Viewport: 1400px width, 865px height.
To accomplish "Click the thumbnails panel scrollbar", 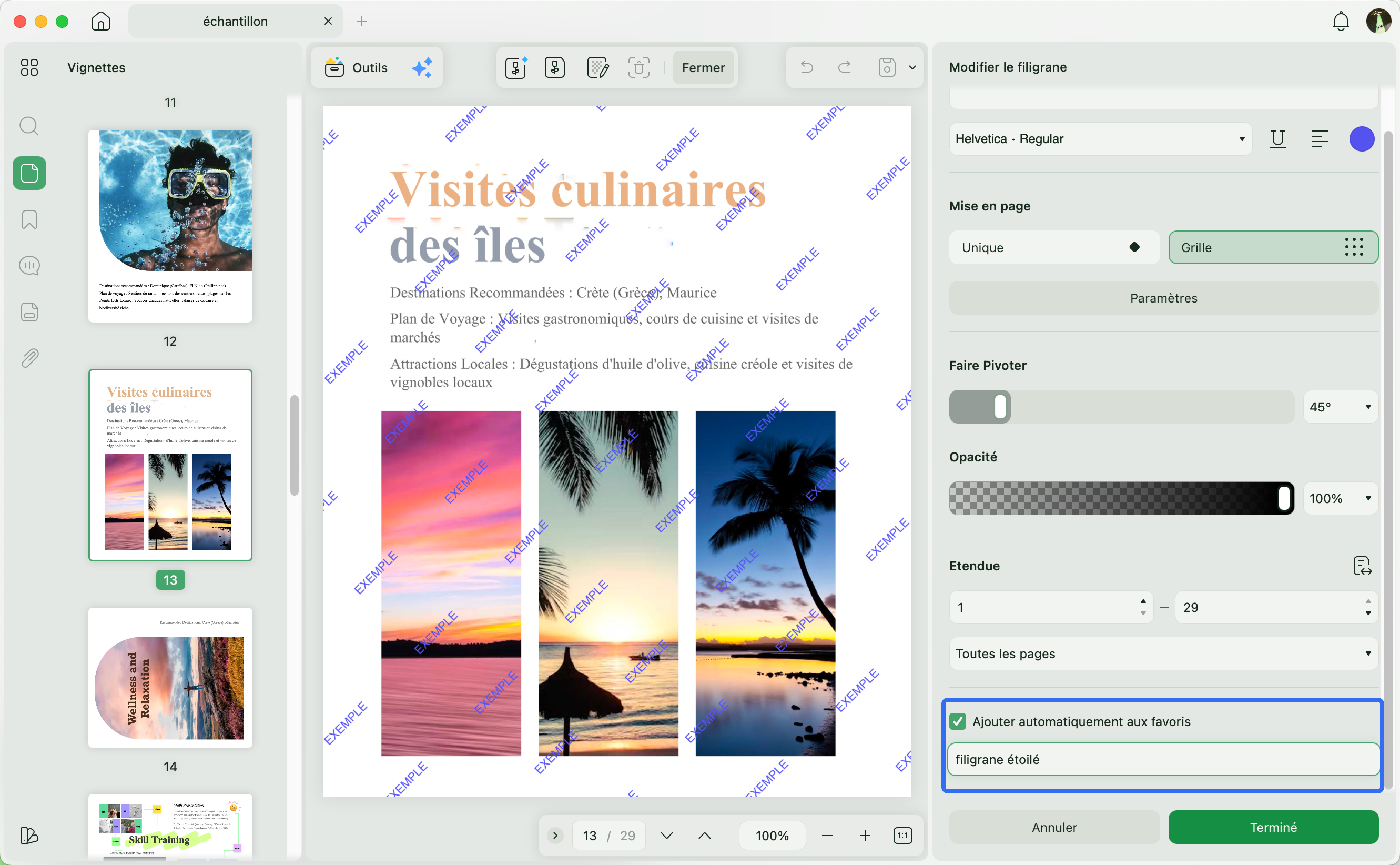I will point(294,446).
